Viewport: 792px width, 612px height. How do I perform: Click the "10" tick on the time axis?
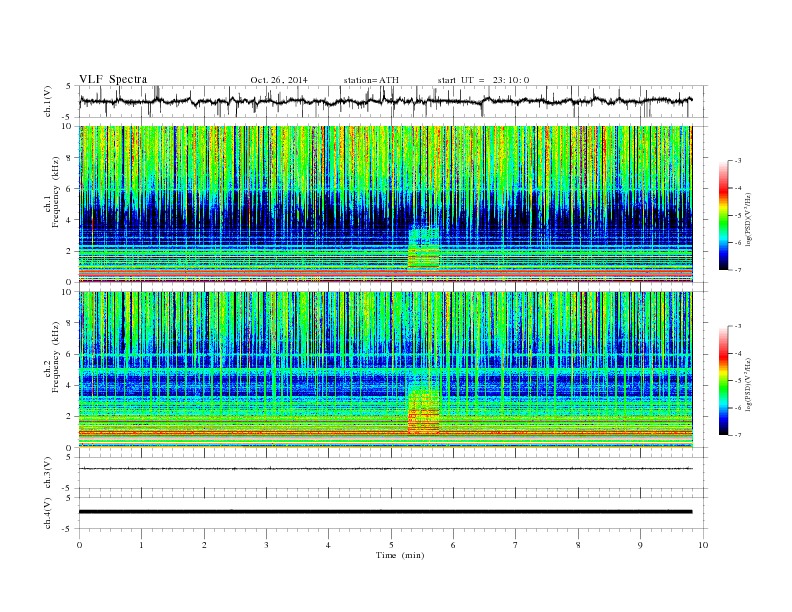tap(703, 545)
